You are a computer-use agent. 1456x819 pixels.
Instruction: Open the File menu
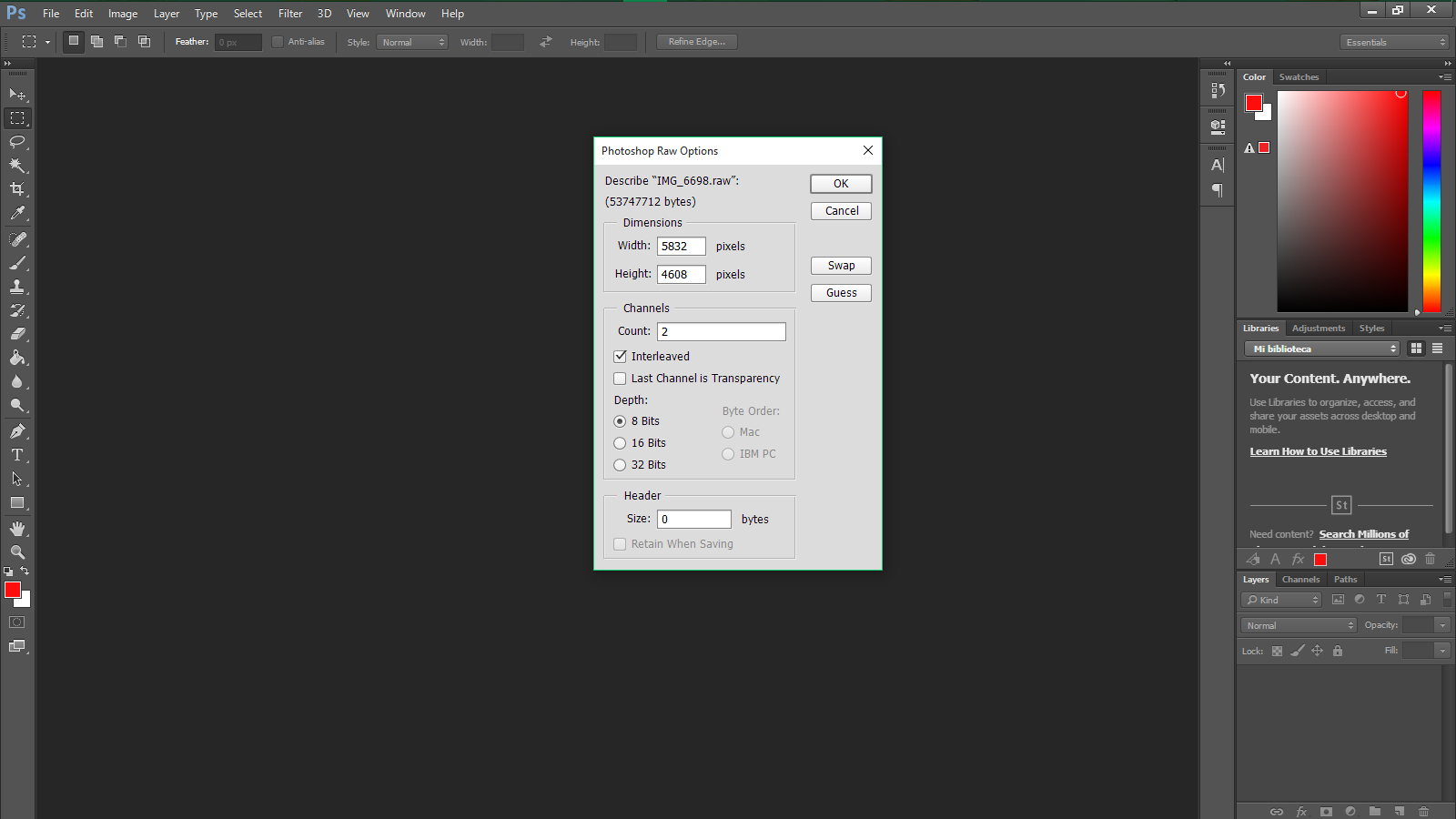point(51,14)
